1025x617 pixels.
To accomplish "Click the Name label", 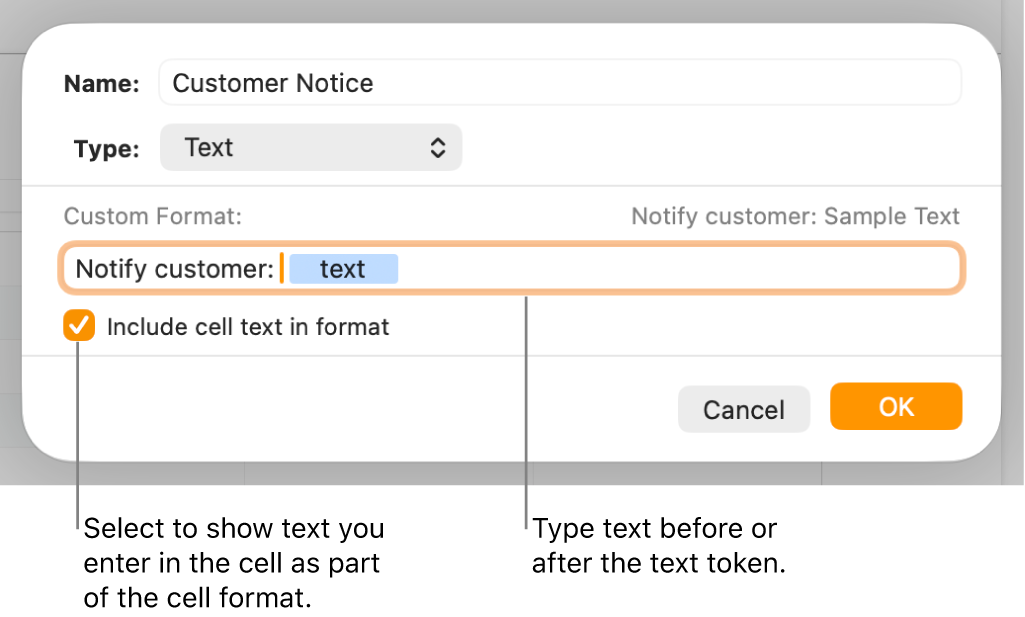I will pos(100,84).
